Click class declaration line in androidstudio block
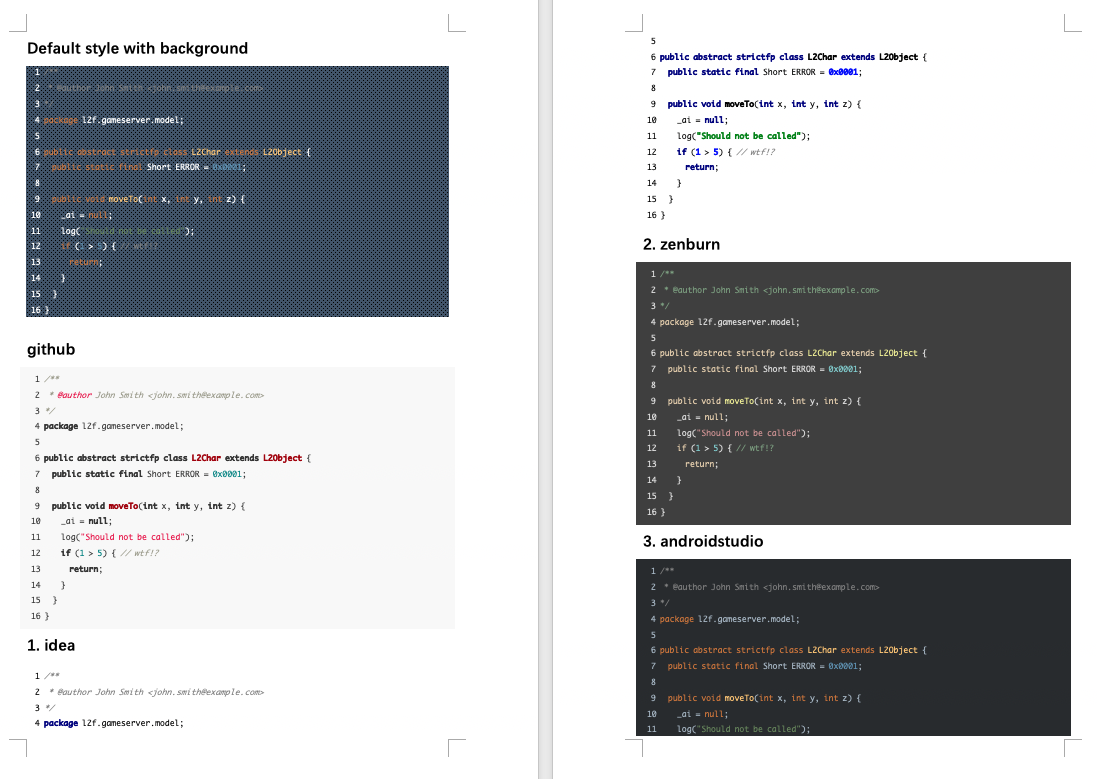 click(790, 650)
